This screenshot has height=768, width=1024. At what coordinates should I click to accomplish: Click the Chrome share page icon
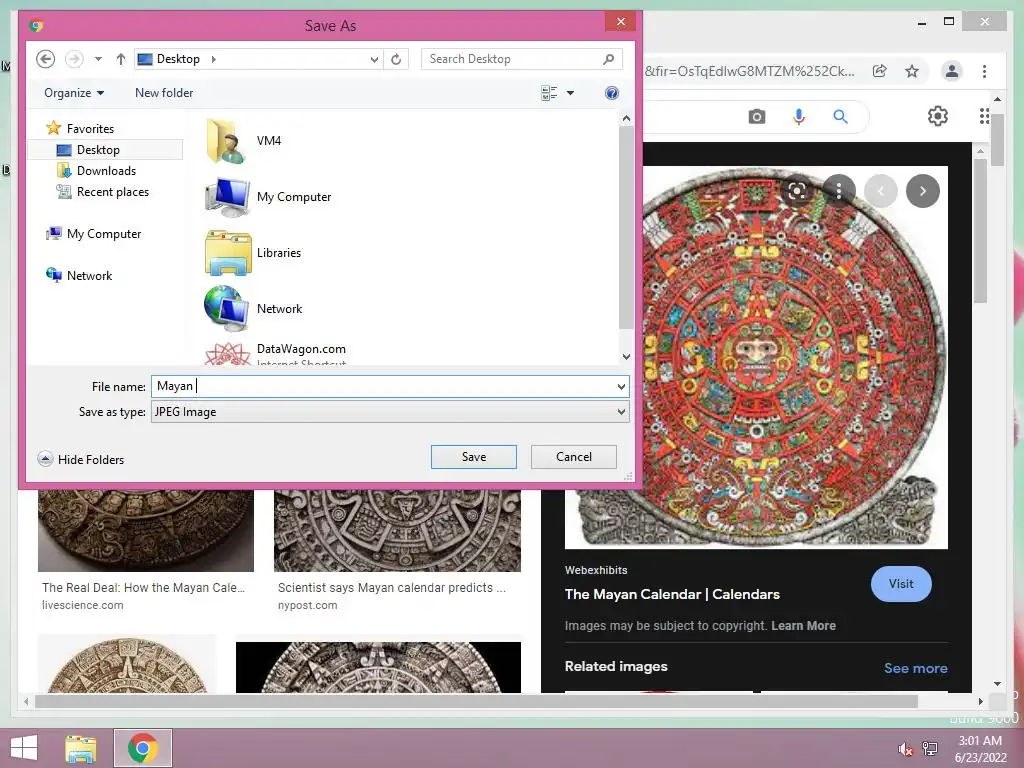coord(880,71)
